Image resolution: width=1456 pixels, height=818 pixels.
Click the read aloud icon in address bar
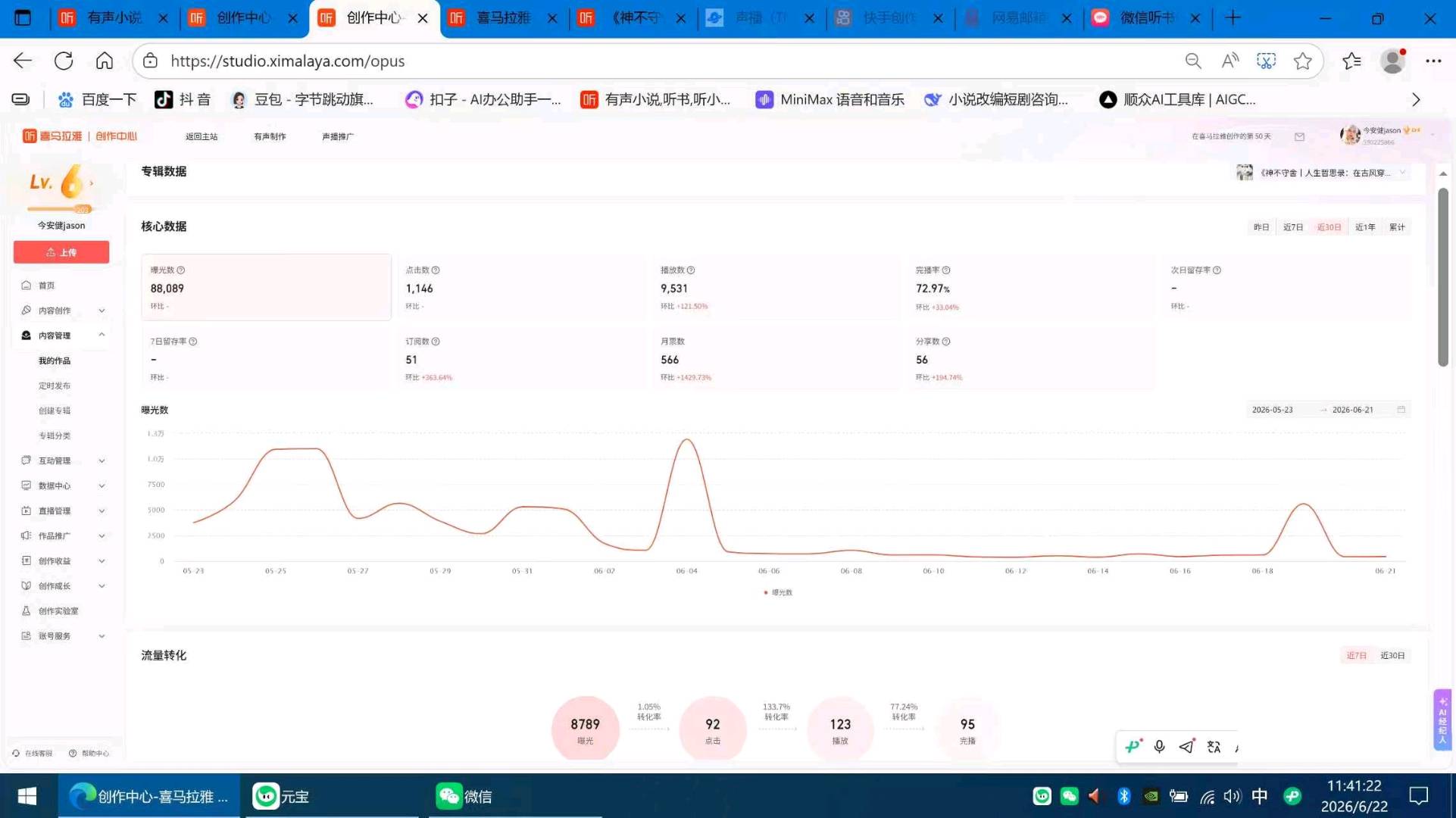point(1229,61)
